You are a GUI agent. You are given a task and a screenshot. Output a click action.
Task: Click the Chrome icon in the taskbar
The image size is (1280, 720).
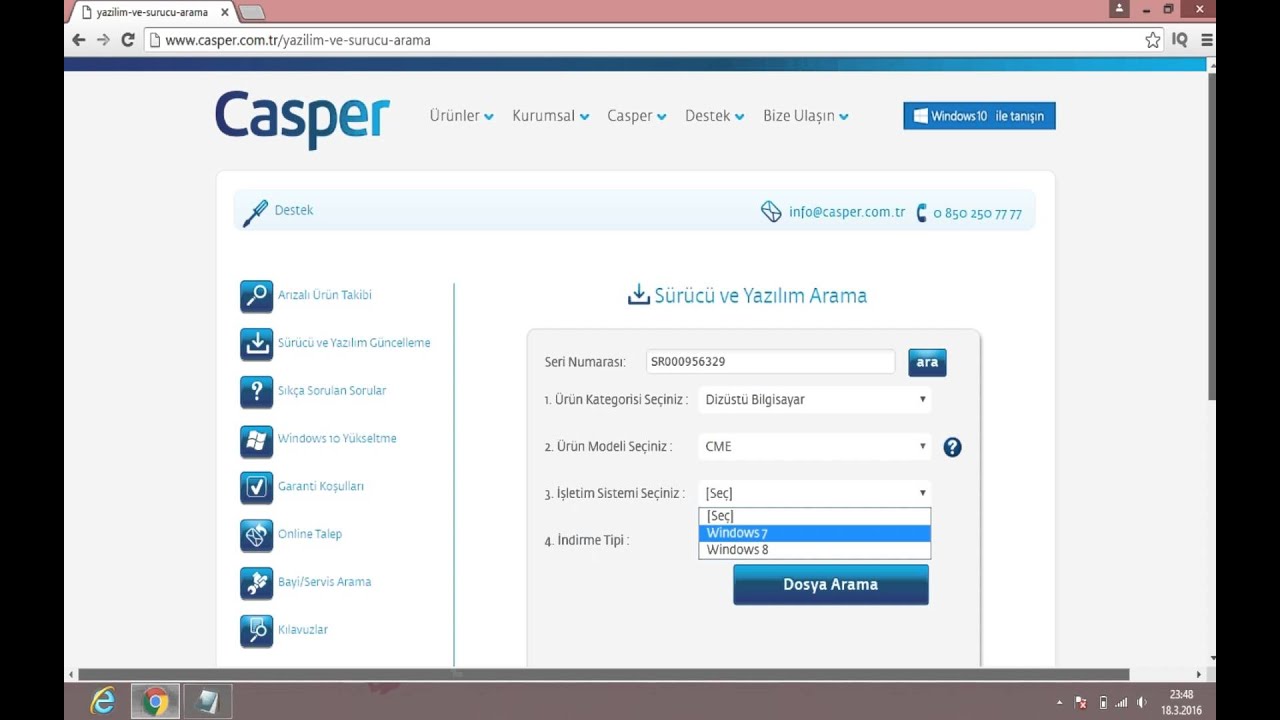click(155, 701)
